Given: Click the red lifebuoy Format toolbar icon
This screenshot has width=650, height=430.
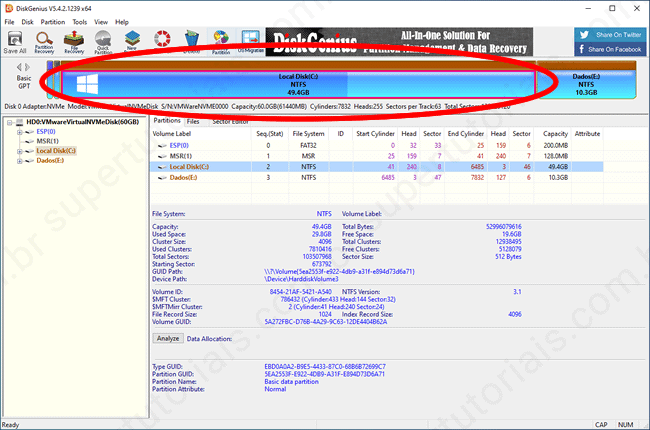Looking at the screenshot, I should [x=162, y=39].
